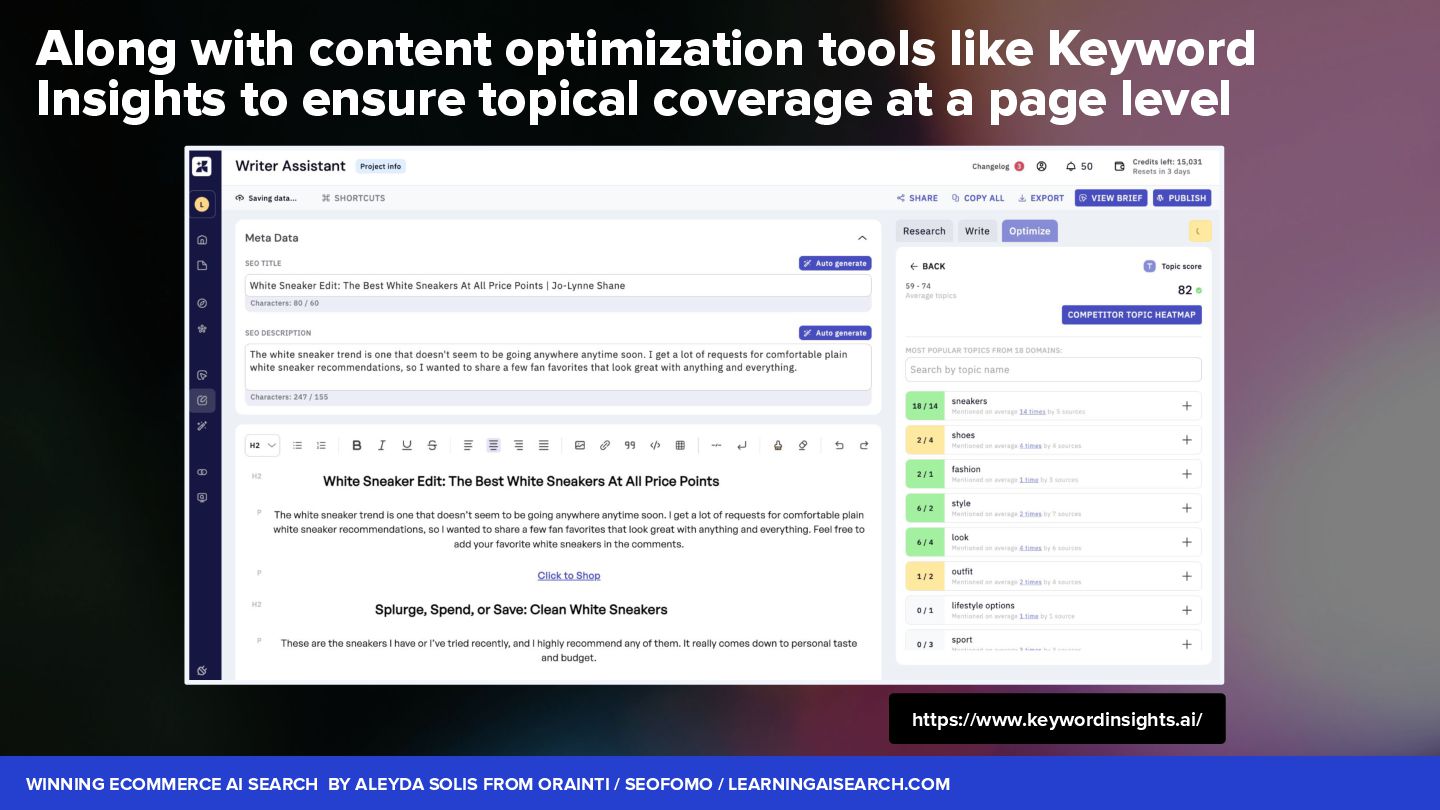Go BACK in the Optimize panel
1440x810 pixels.
[927, 266]
